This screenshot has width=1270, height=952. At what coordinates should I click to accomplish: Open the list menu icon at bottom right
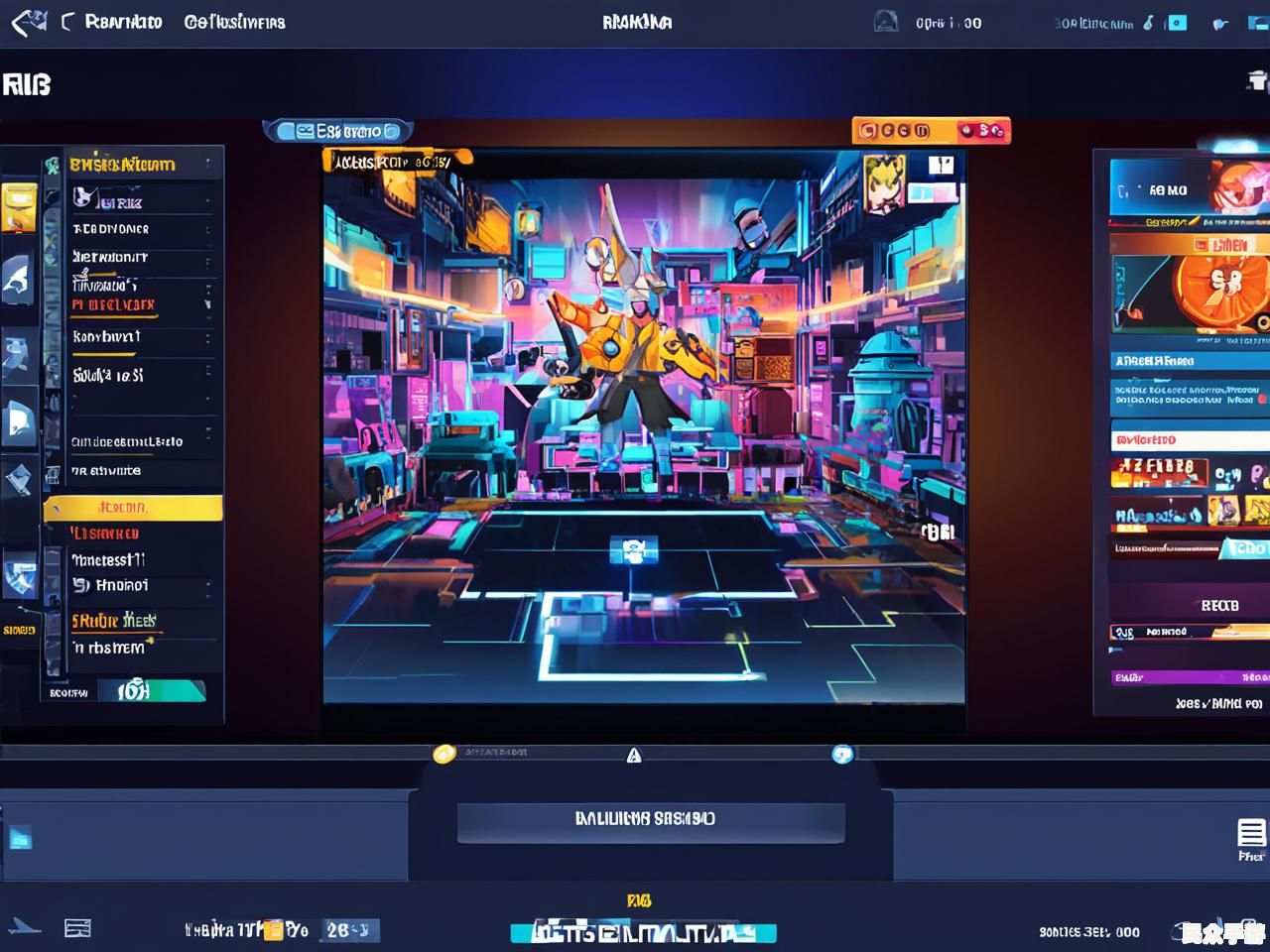coord(1251,833)
